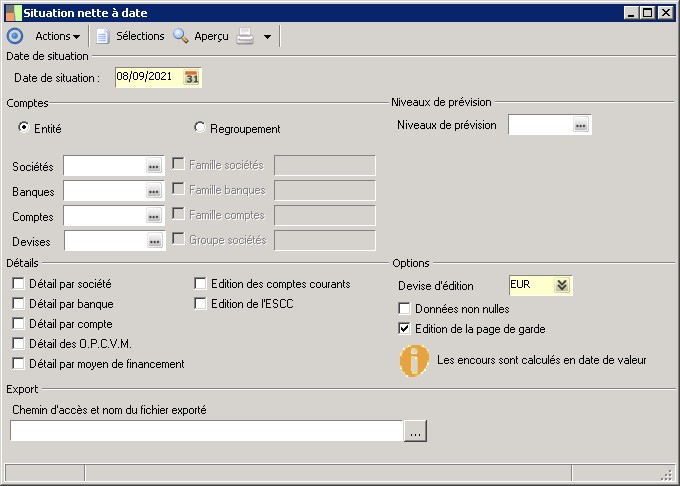Screen dimensions: 680x486
Task: Expand the printer options arrow
Action: pyautogui.click(x=267, y=37)
